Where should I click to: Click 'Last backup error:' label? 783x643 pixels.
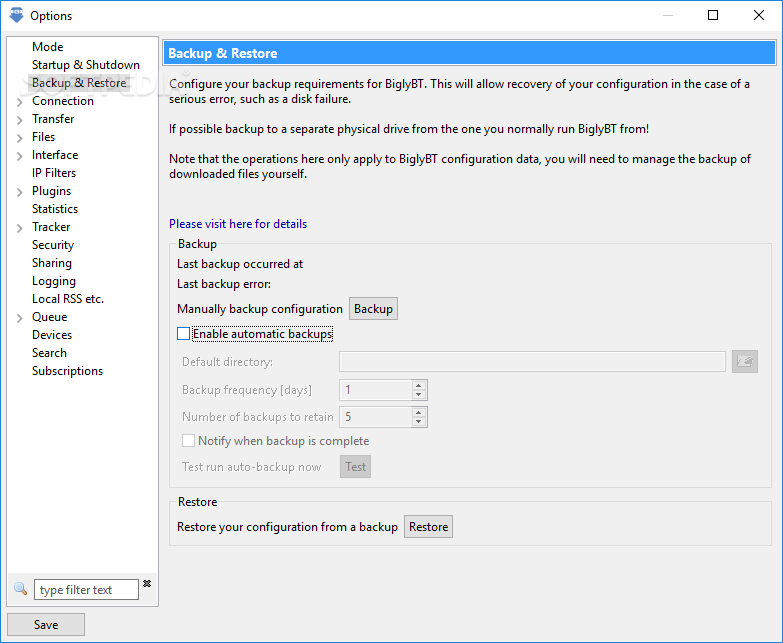click(x=224, y=284)
